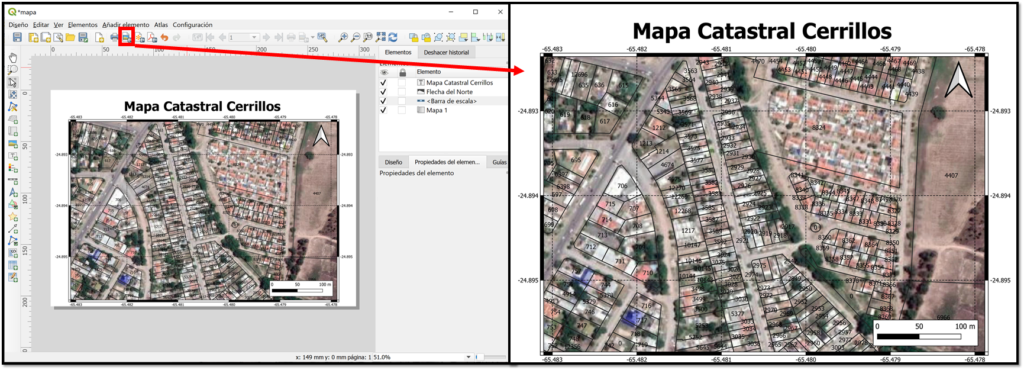
Task: Click the redo arrow icon
Action: (176, 37)
